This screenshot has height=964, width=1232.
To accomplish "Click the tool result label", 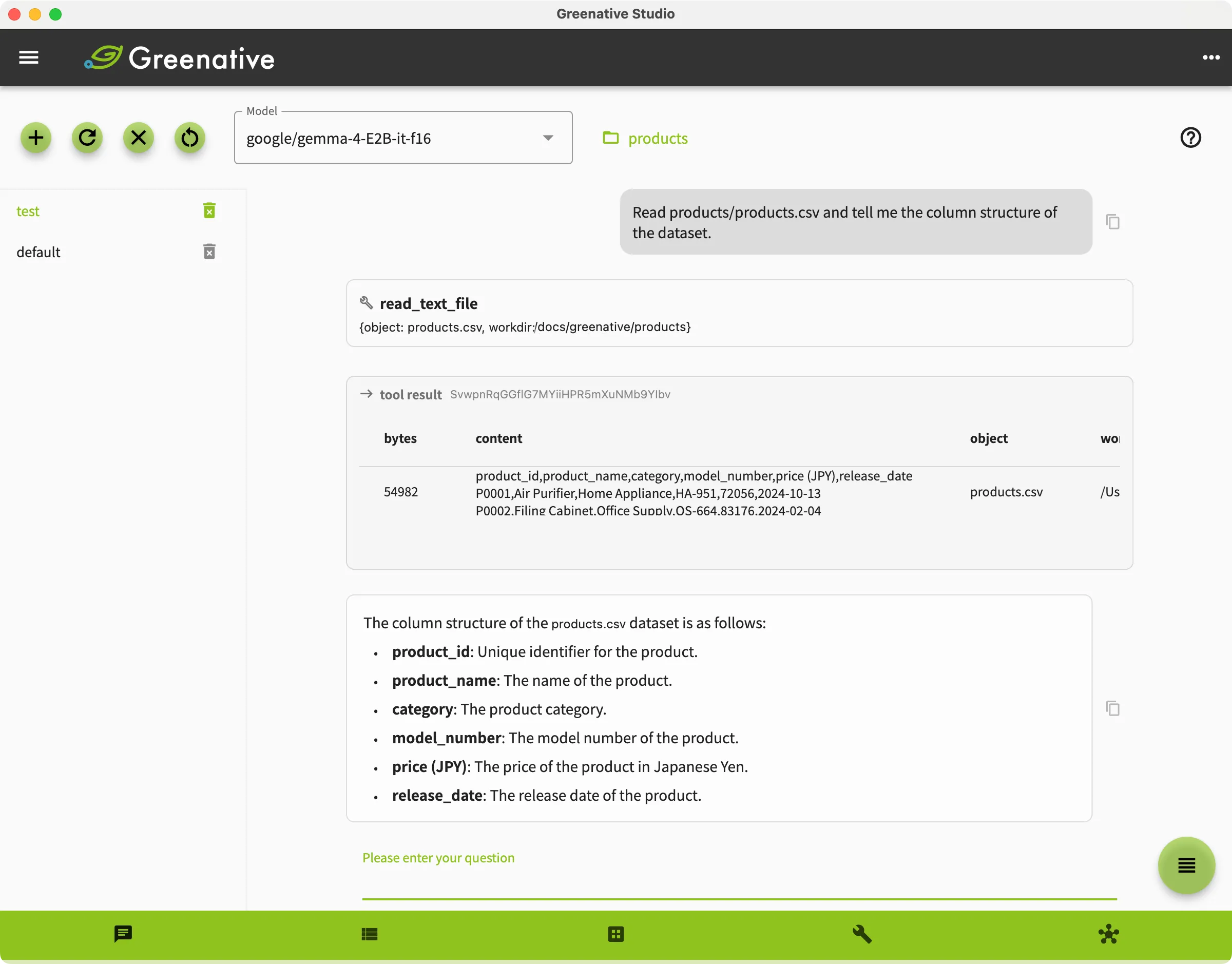I will pyautogui.click(x=411, y=395).
